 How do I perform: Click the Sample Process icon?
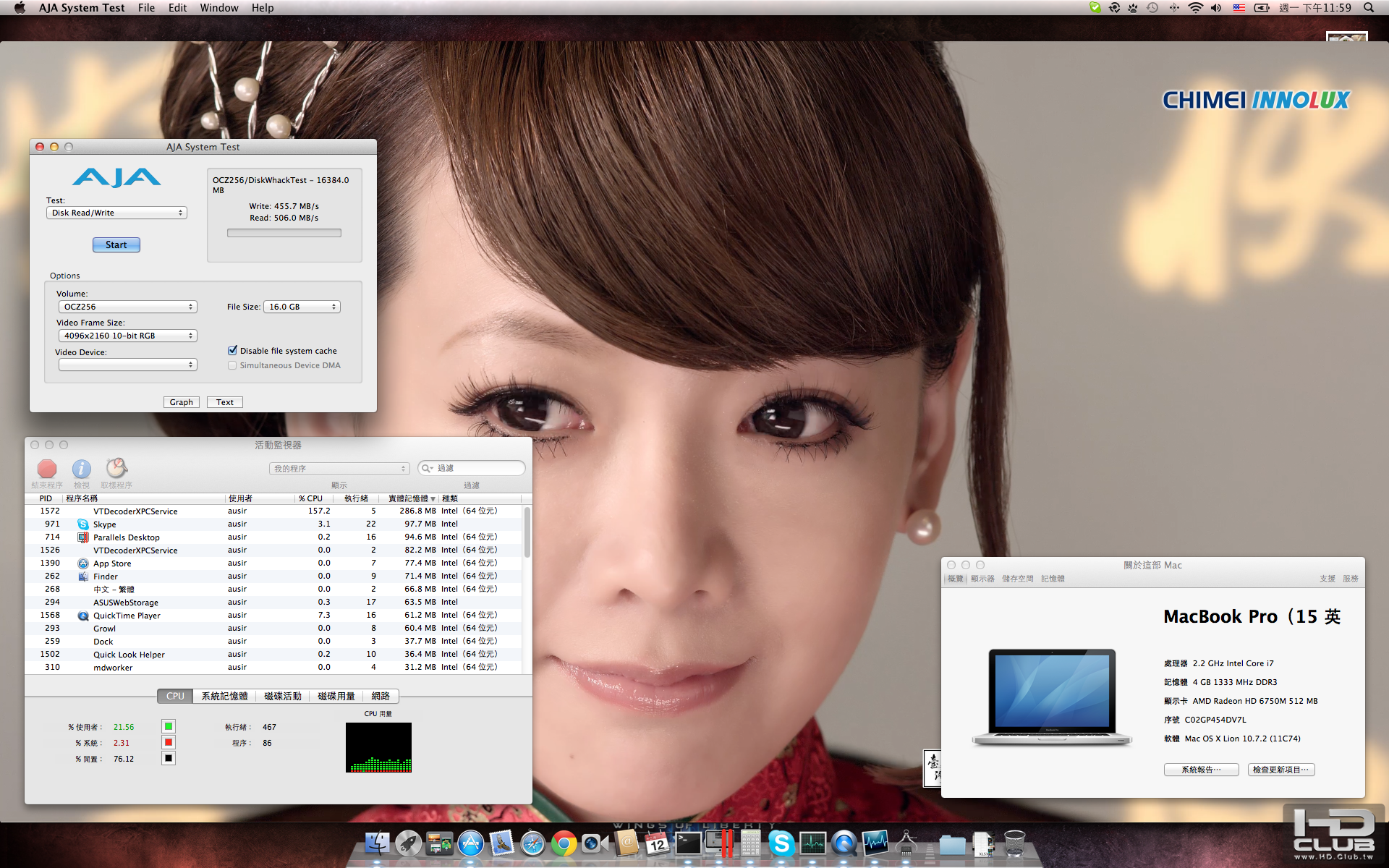point(116,469)
